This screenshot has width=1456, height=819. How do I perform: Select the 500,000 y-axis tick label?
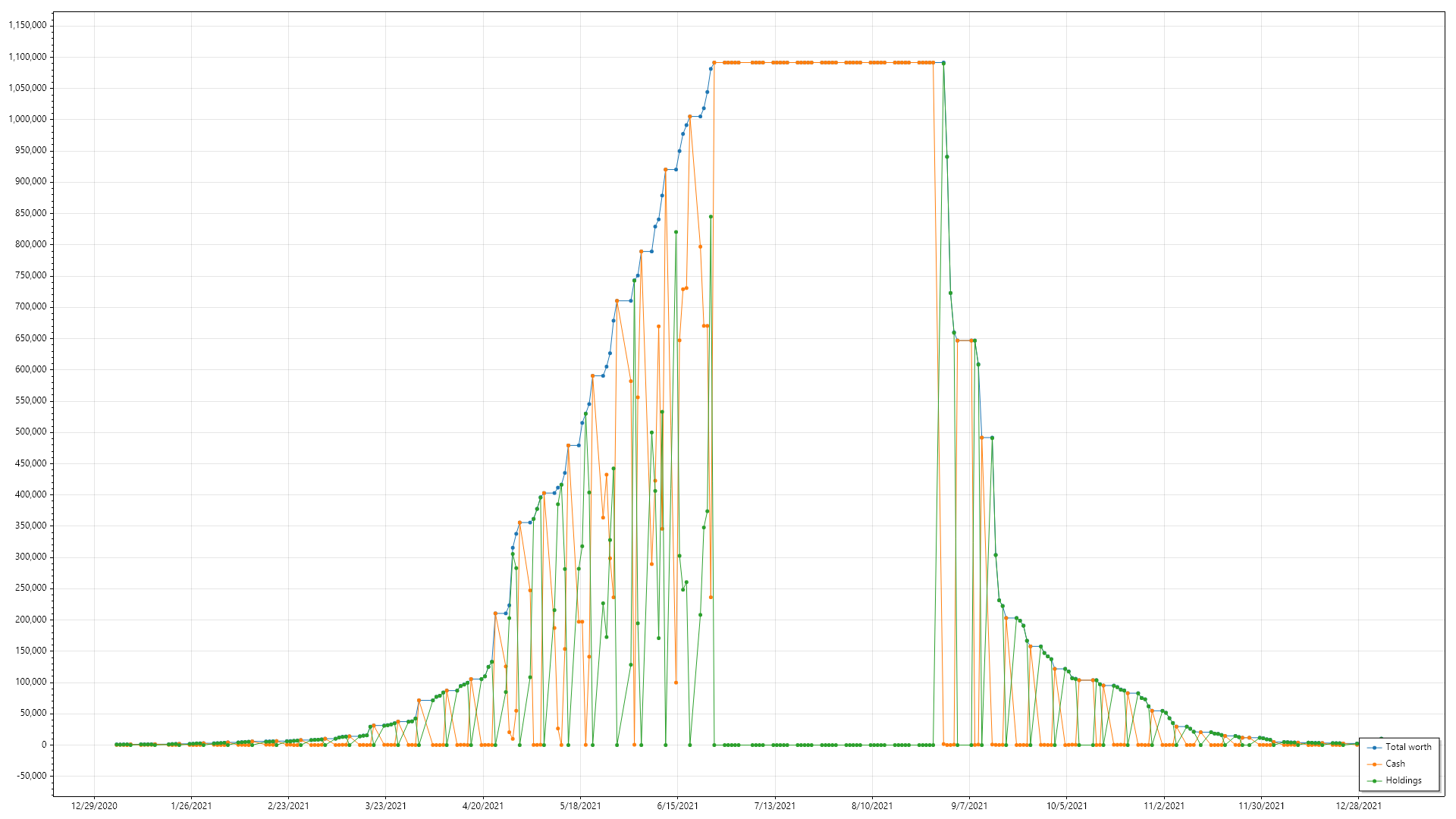tap(30, 431)
